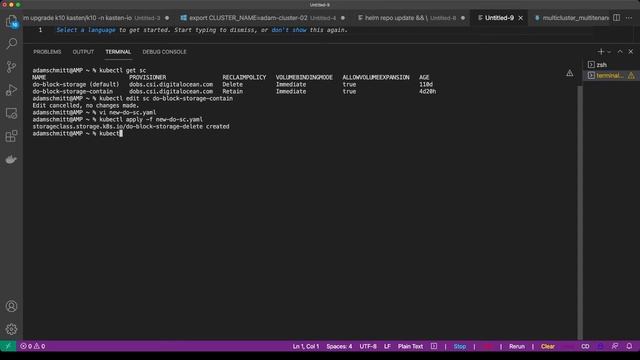Click the 'Select a language' link
Image resolution: width=640 pixels, height=360 pixels.
86,30
